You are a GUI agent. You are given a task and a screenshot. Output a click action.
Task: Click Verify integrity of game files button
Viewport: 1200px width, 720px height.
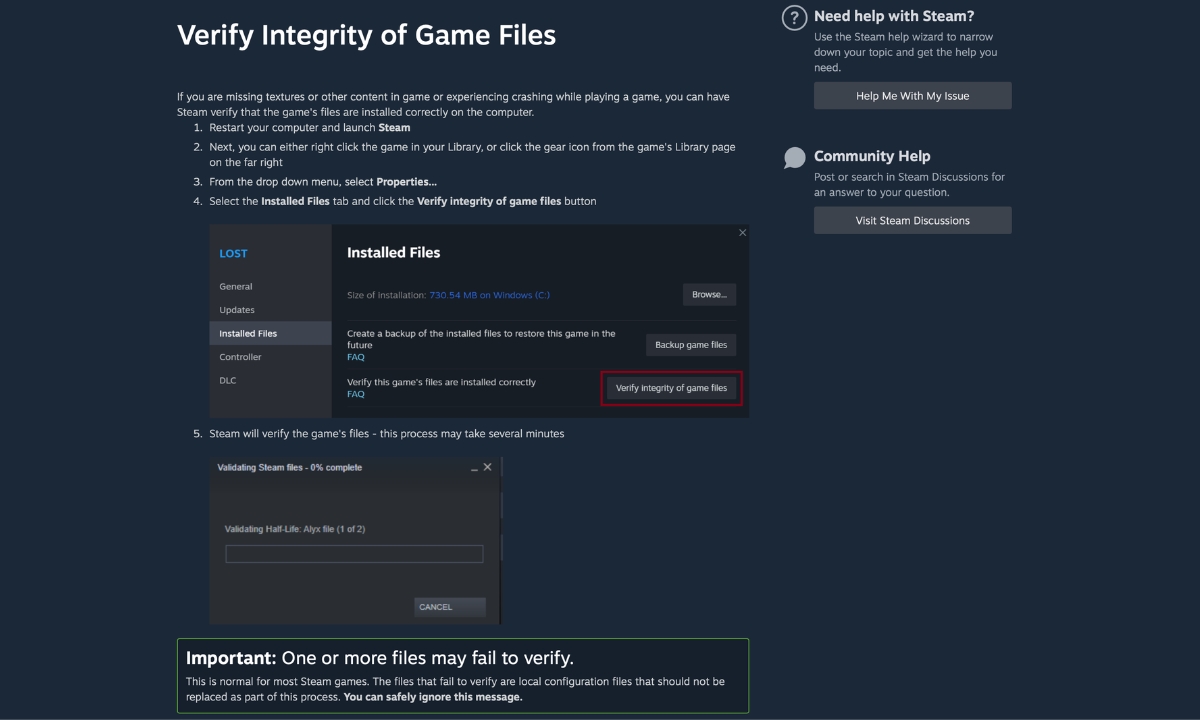click(671, 388)
